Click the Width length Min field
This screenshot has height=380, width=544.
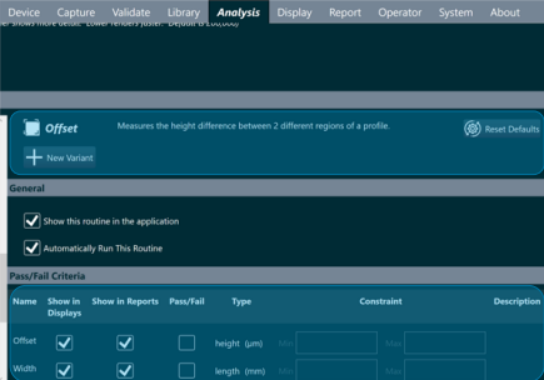337,370
